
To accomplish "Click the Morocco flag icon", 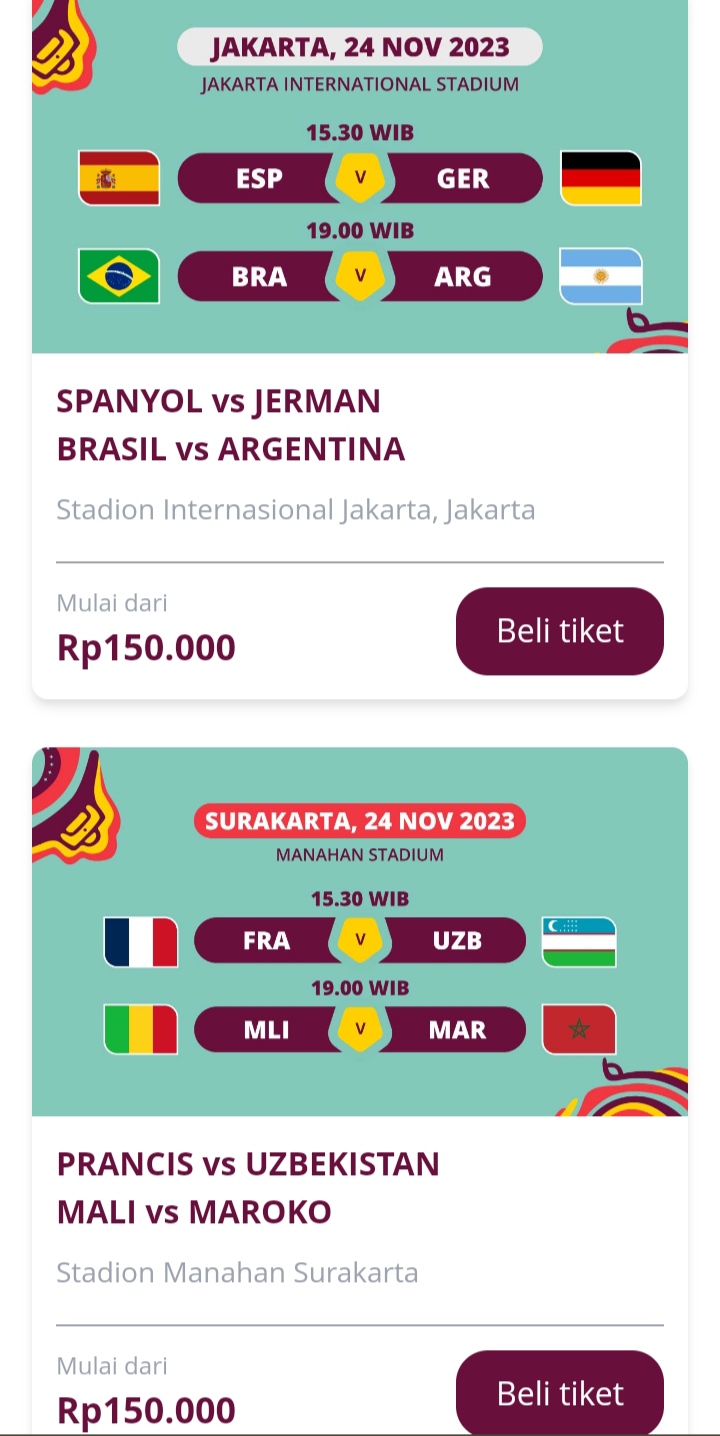I will [579, 1029].
